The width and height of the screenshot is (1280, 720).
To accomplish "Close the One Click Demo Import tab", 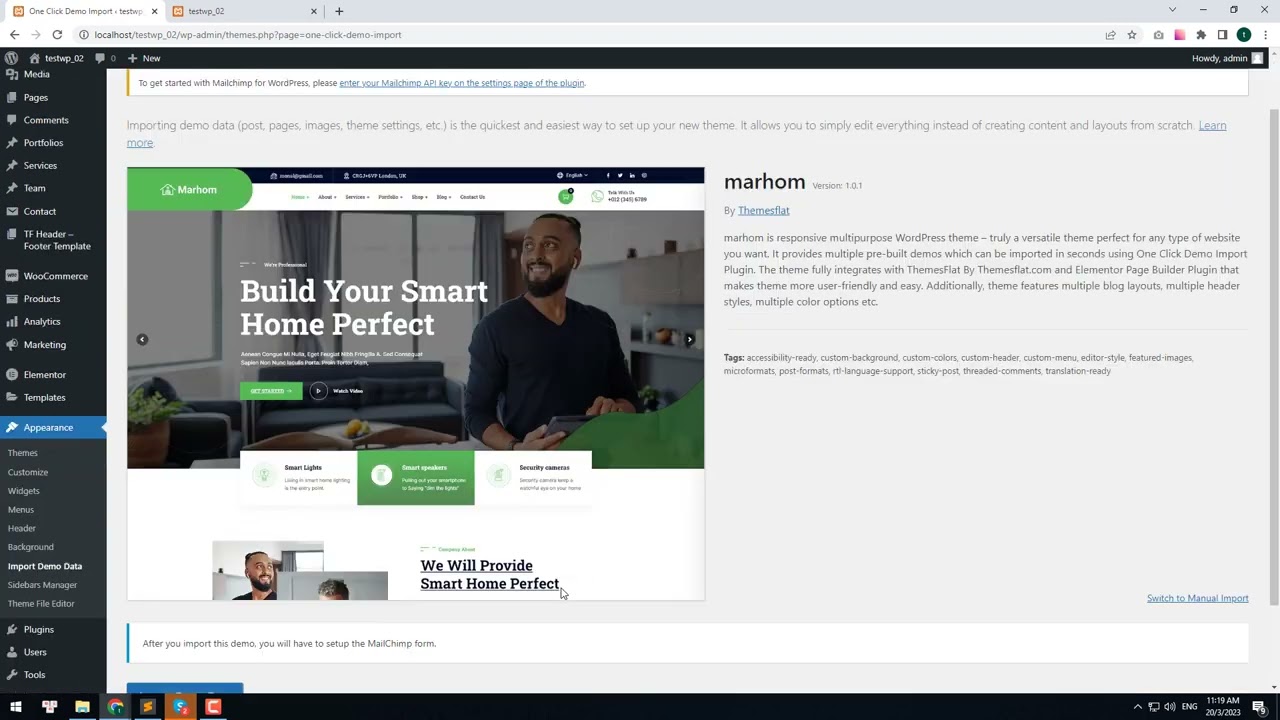I will (x=154, y=11).
